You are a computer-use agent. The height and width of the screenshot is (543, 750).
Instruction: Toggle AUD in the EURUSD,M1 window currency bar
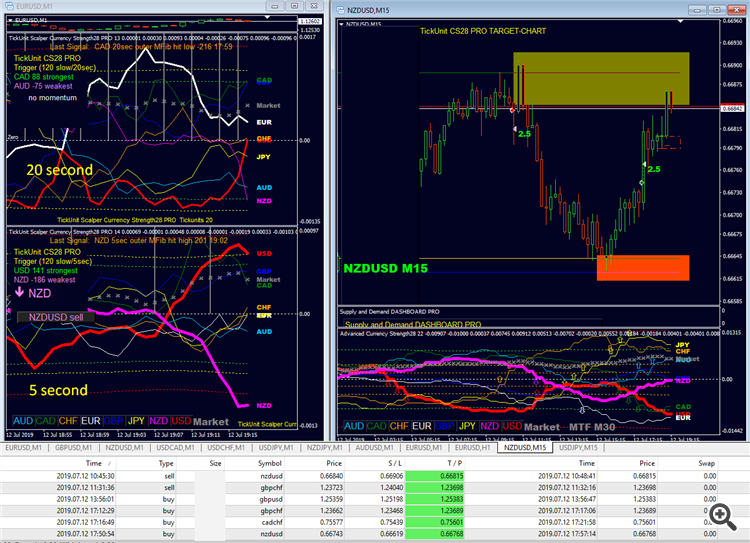pos(22,421)
